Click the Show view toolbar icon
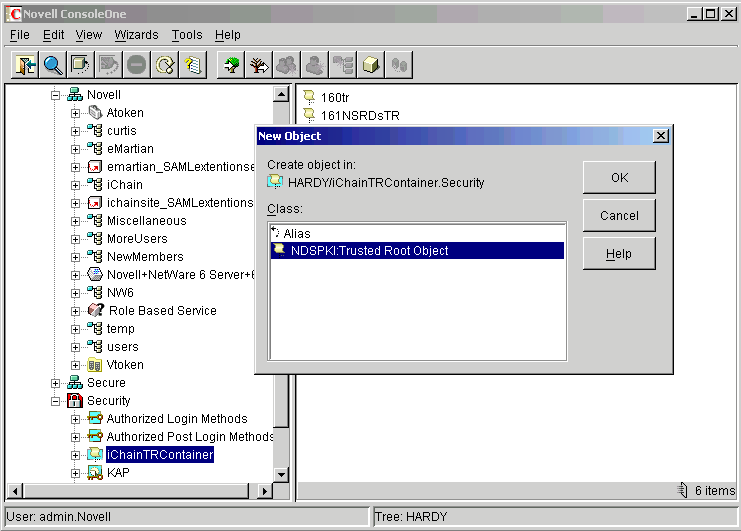The height and width of the screenshot is (531, 741). coord(80,65)
